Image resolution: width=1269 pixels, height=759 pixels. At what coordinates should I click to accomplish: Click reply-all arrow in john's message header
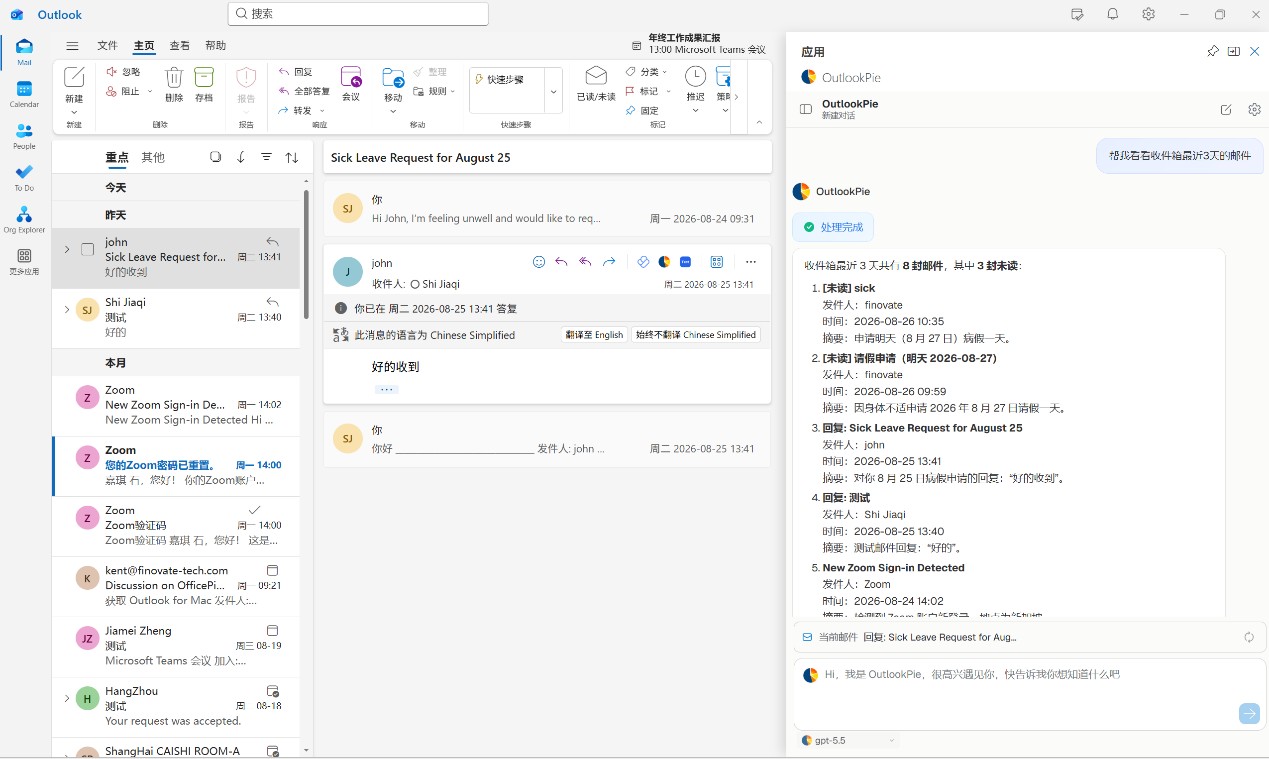pyautogui.click(x=585, y=262)
